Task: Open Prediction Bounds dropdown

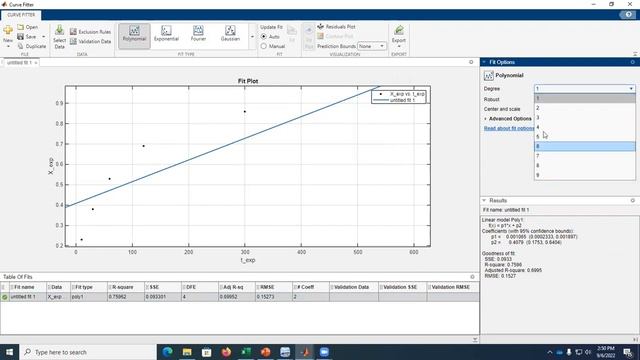Action: point(371,46)
